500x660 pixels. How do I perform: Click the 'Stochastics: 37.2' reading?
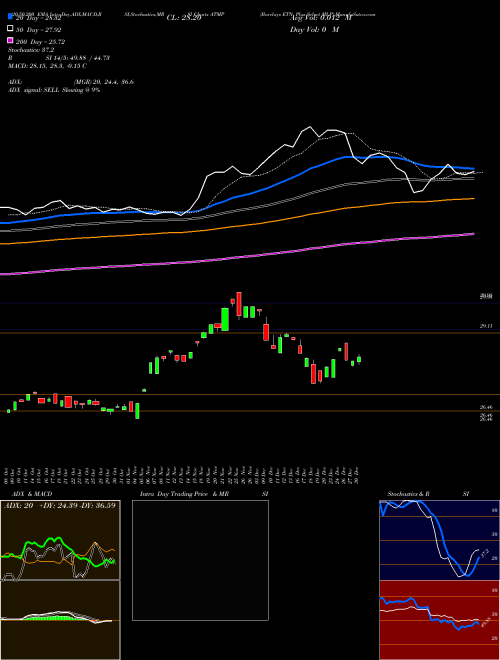[31, 50]
